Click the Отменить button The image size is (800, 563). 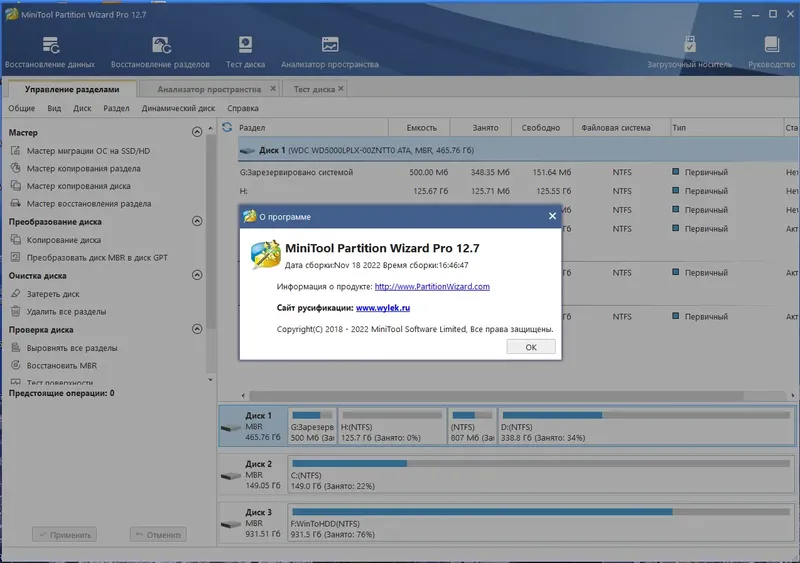pyautogui.click(x=158, y=535)
